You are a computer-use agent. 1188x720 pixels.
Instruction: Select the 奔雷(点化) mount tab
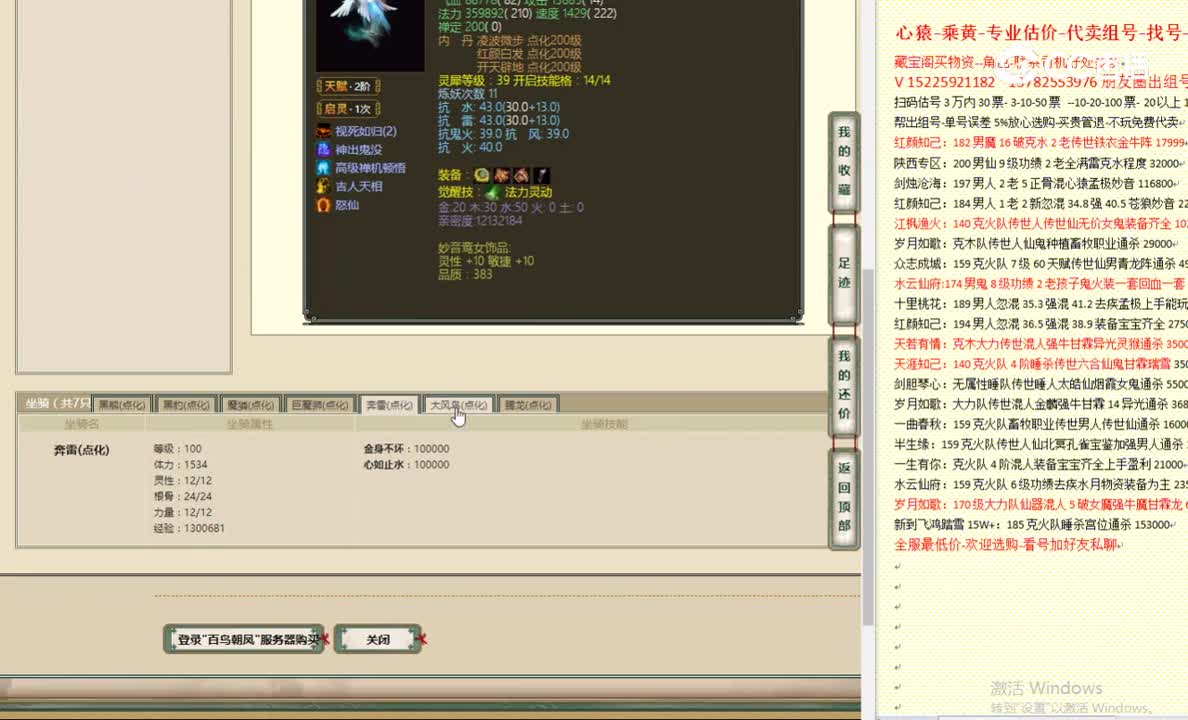coord(389,405)
